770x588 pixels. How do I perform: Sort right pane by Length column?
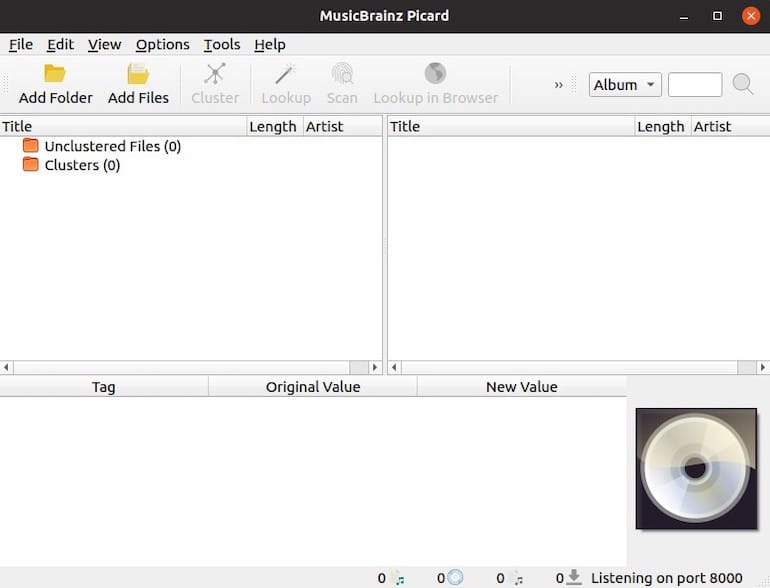tap(662, 127)
